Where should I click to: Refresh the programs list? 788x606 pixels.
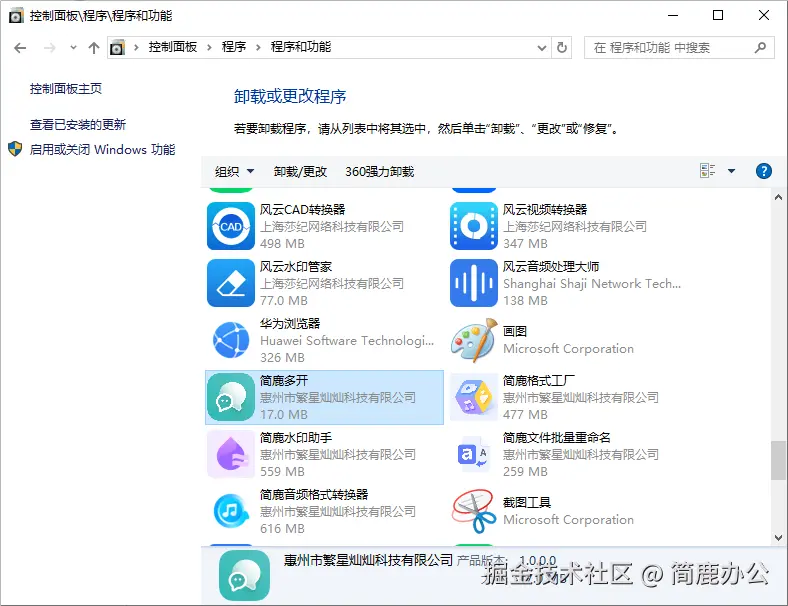(x=562, y=48)
